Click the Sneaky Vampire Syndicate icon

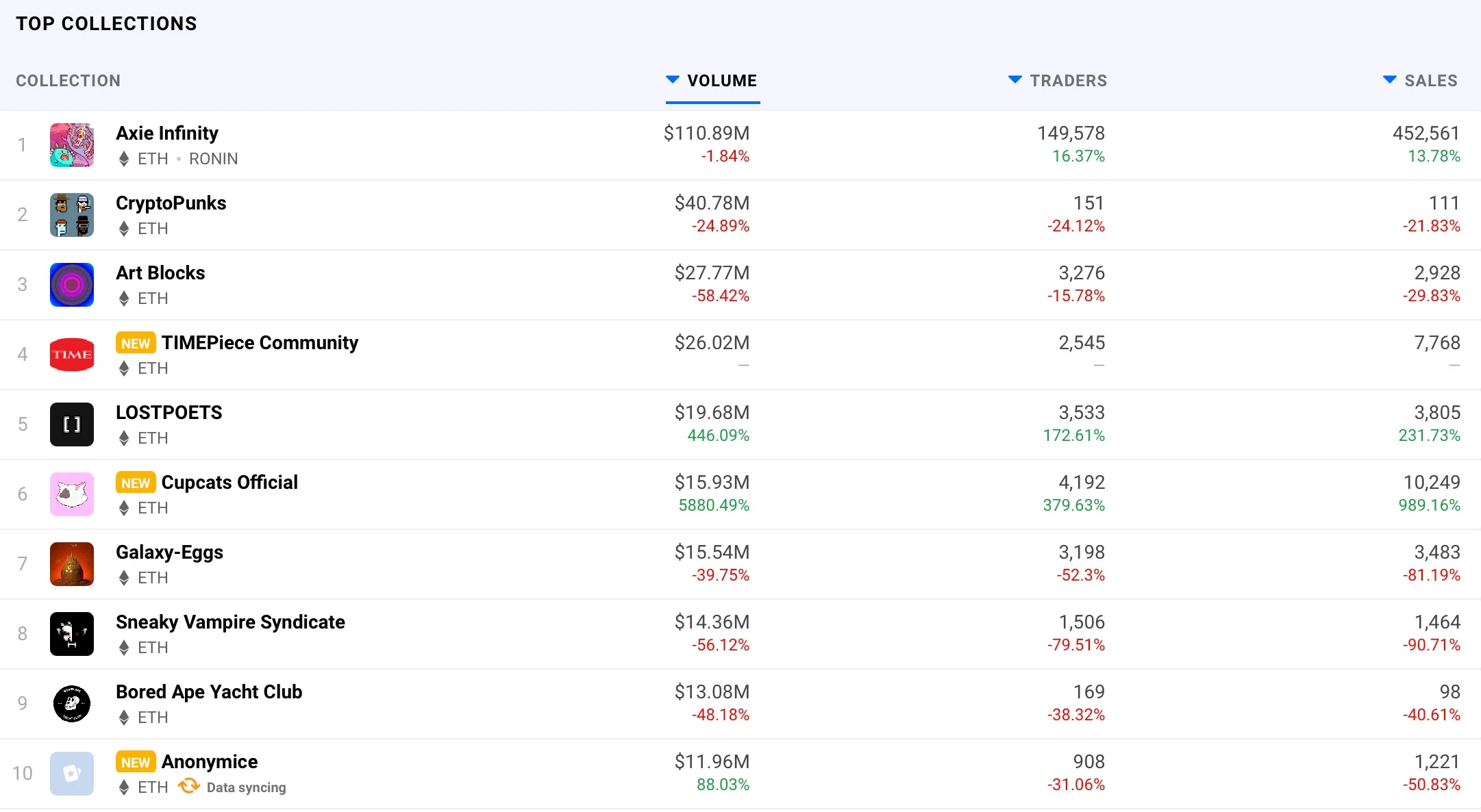(x=72, y=634)
